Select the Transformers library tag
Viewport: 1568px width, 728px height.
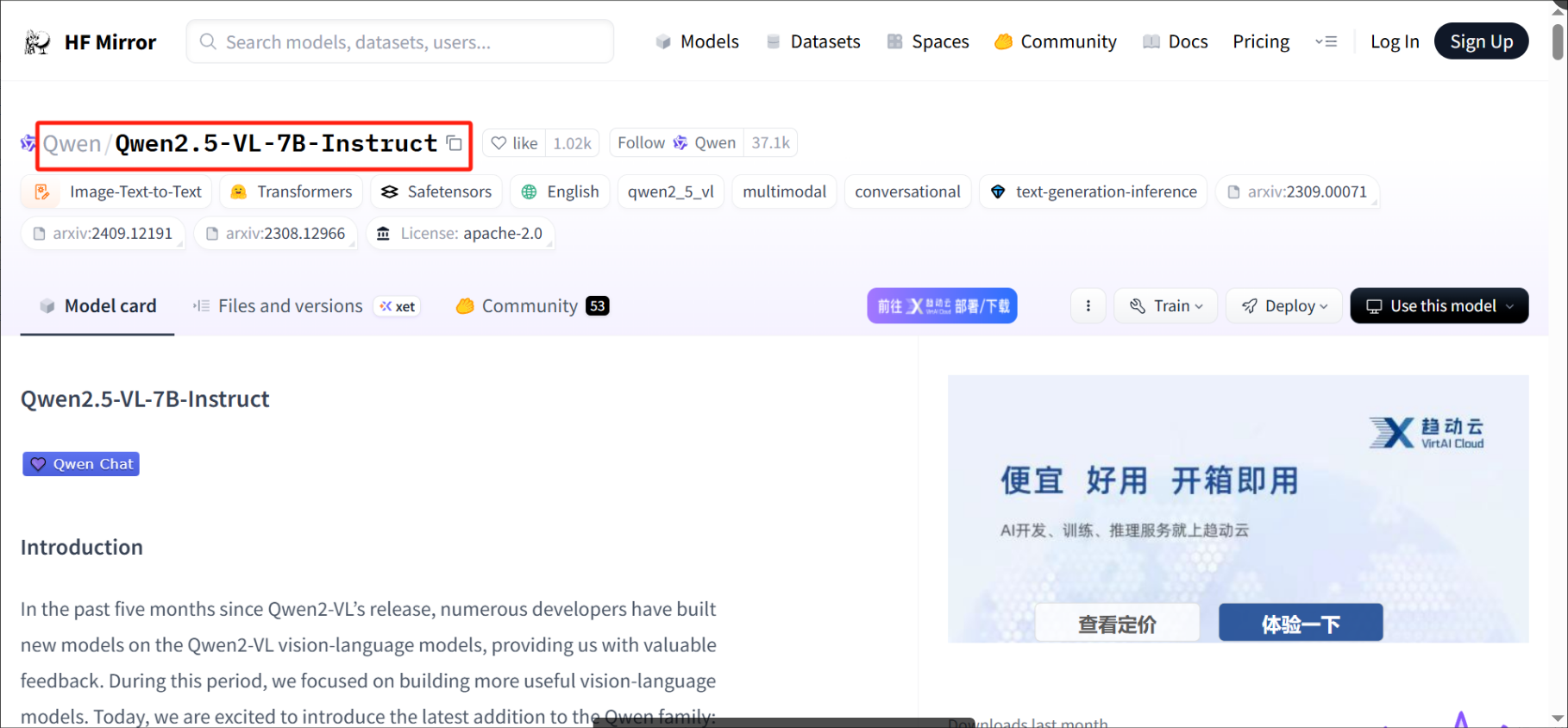(x=292, y=191)
